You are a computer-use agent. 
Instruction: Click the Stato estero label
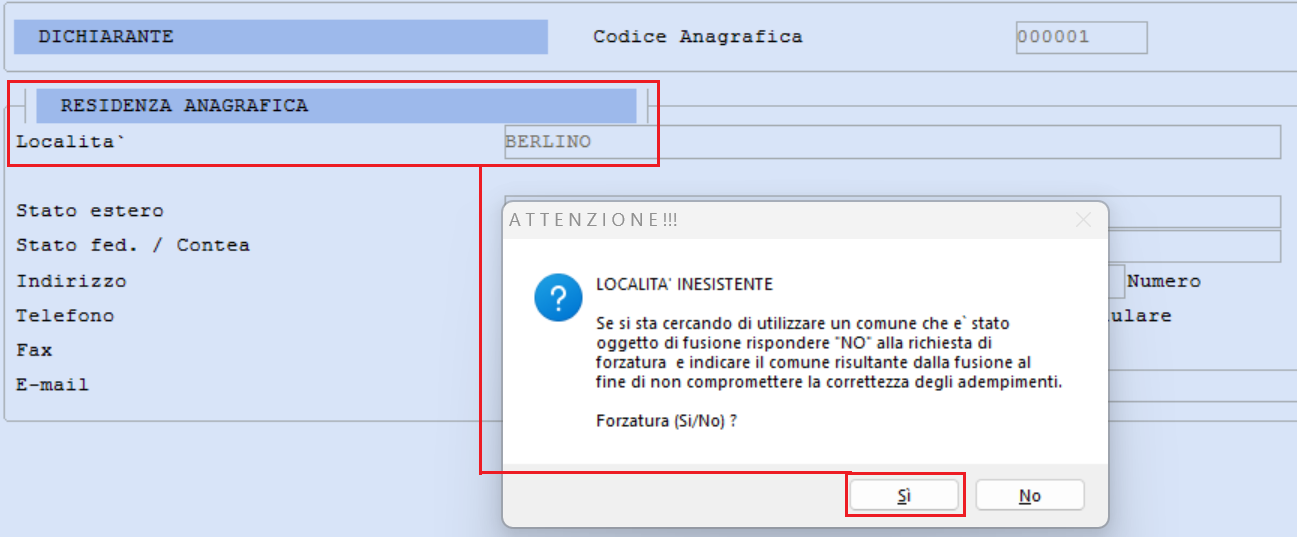[x=90, y=211]
